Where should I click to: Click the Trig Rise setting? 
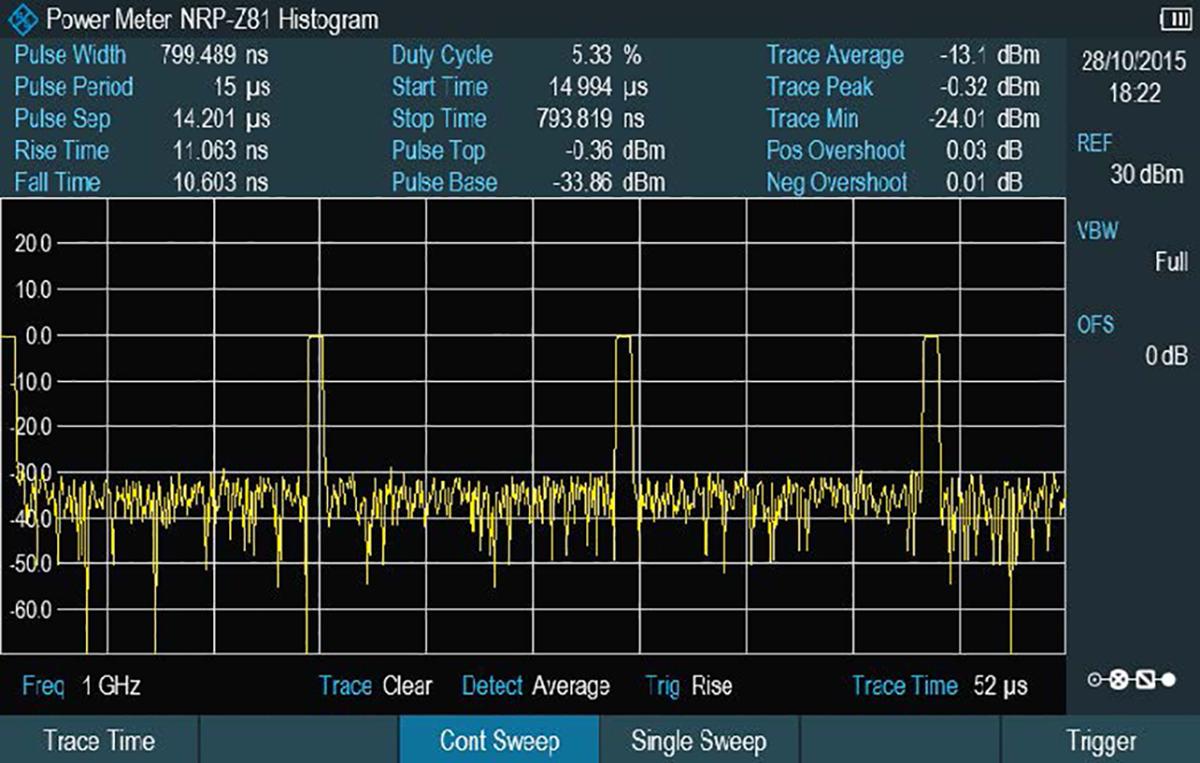688,686
